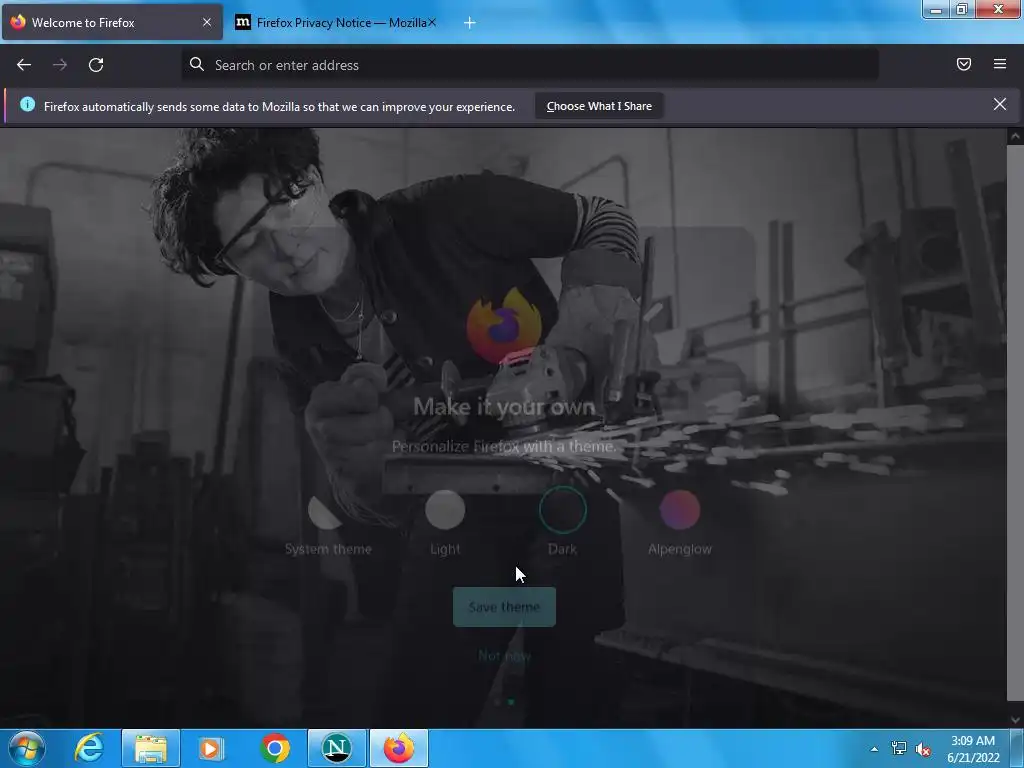Switch to Firefox Privacy Notice tab
Viewport: 1024px width, 768px height.
click(x=336, y=23)
